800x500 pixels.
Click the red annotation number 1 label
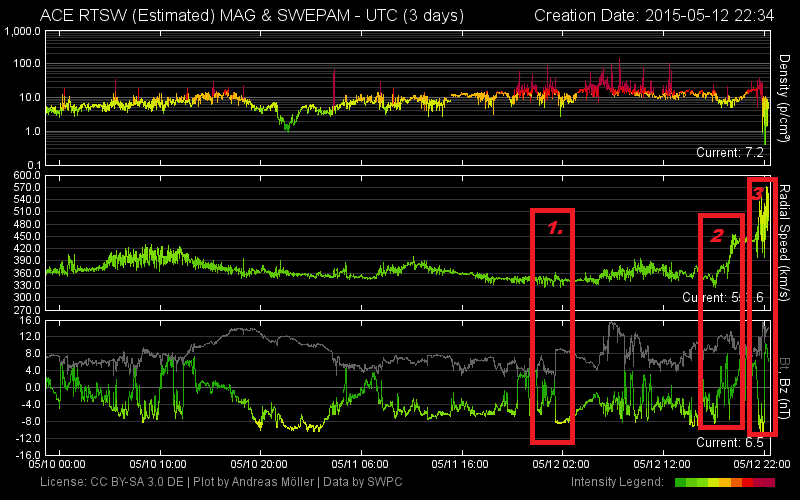555,229
